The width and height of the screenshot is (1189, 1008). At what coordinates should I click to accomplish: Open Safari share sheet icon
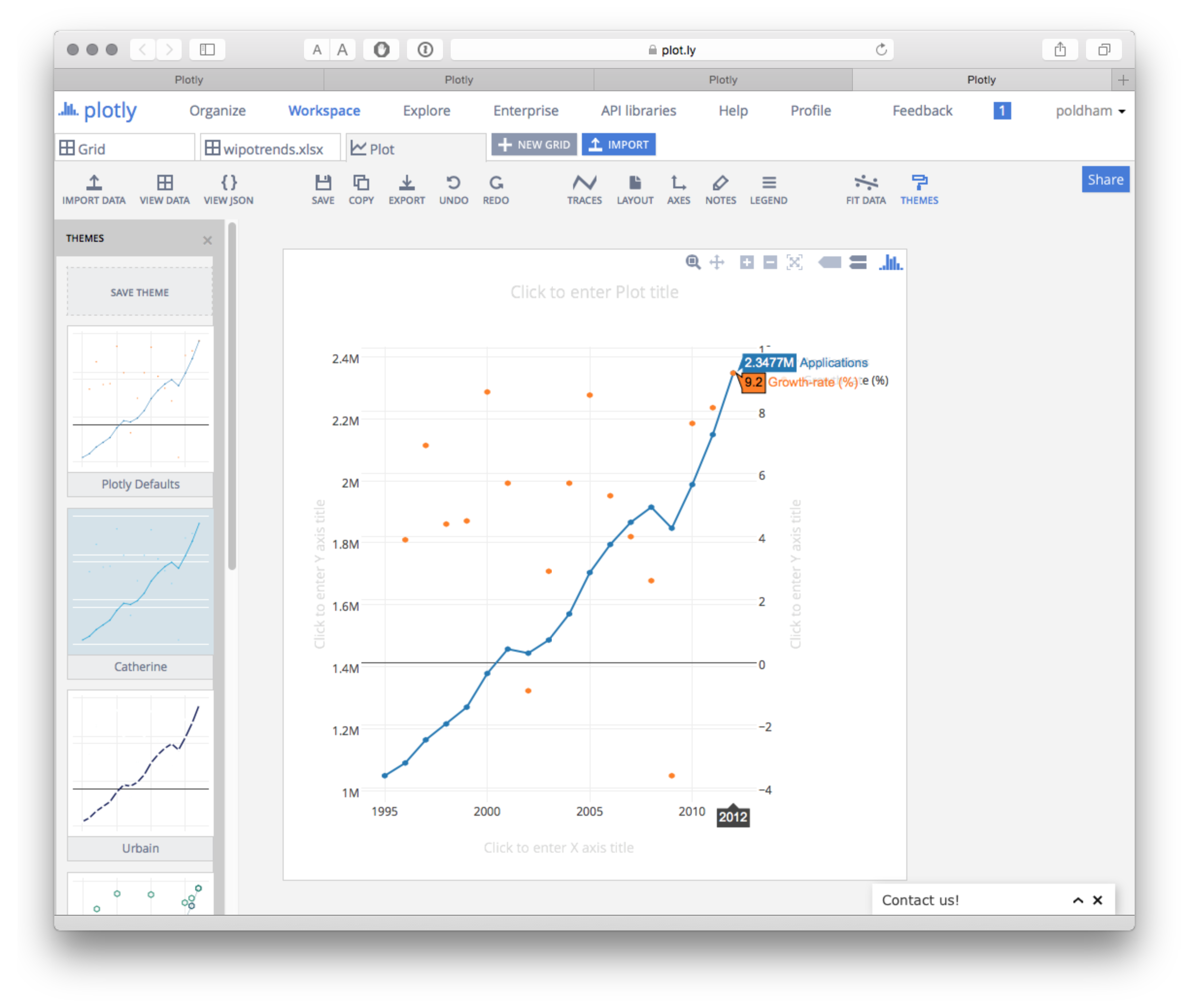click(x=1060, y=50)
